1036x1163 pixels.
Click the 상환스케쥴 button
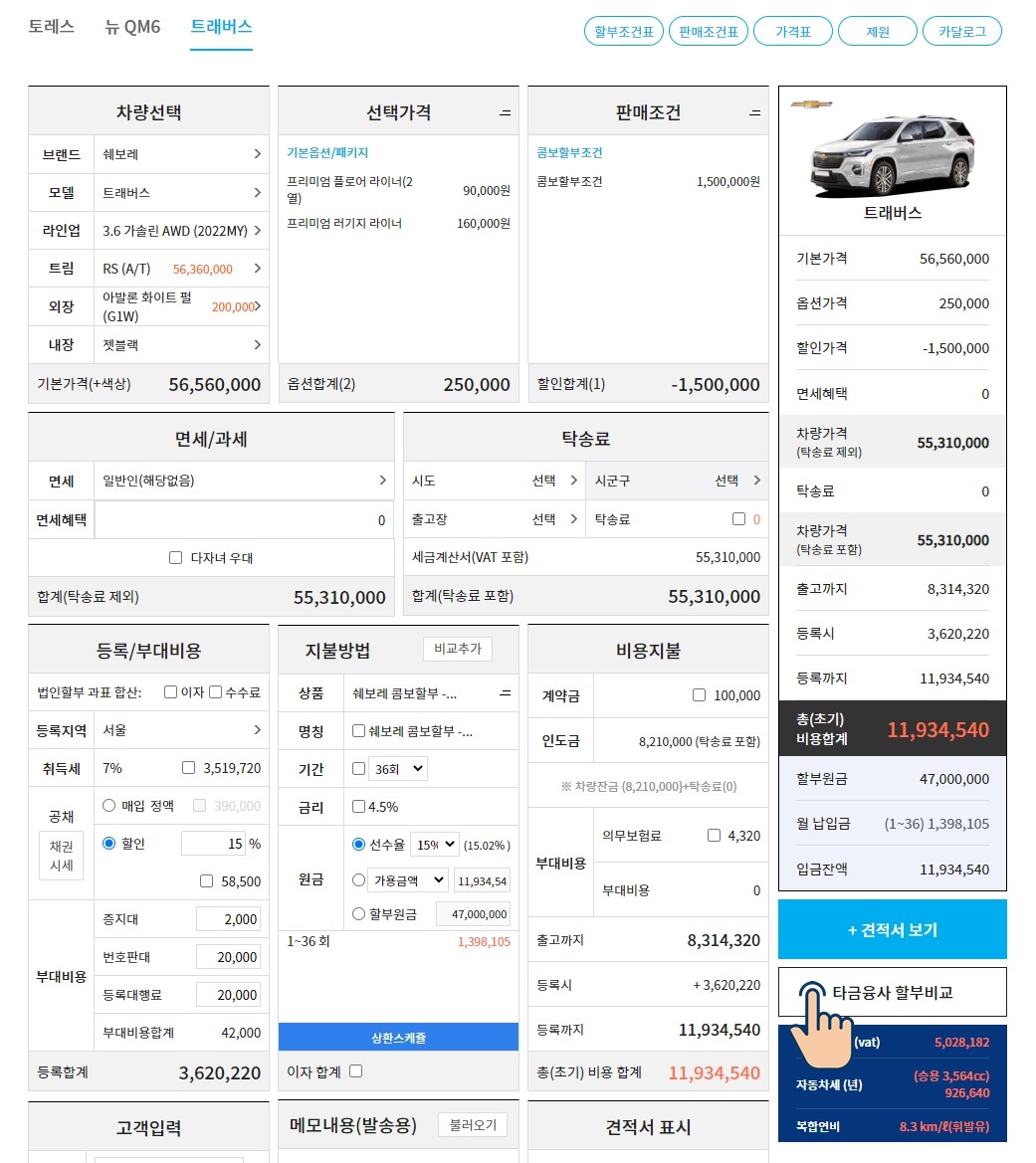398,1037
